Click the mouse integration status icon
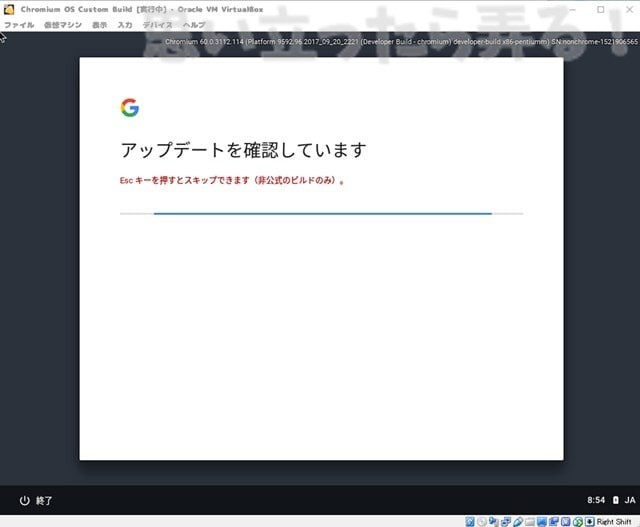The height and width of the screenshot is (527, 640). (577, 521)
